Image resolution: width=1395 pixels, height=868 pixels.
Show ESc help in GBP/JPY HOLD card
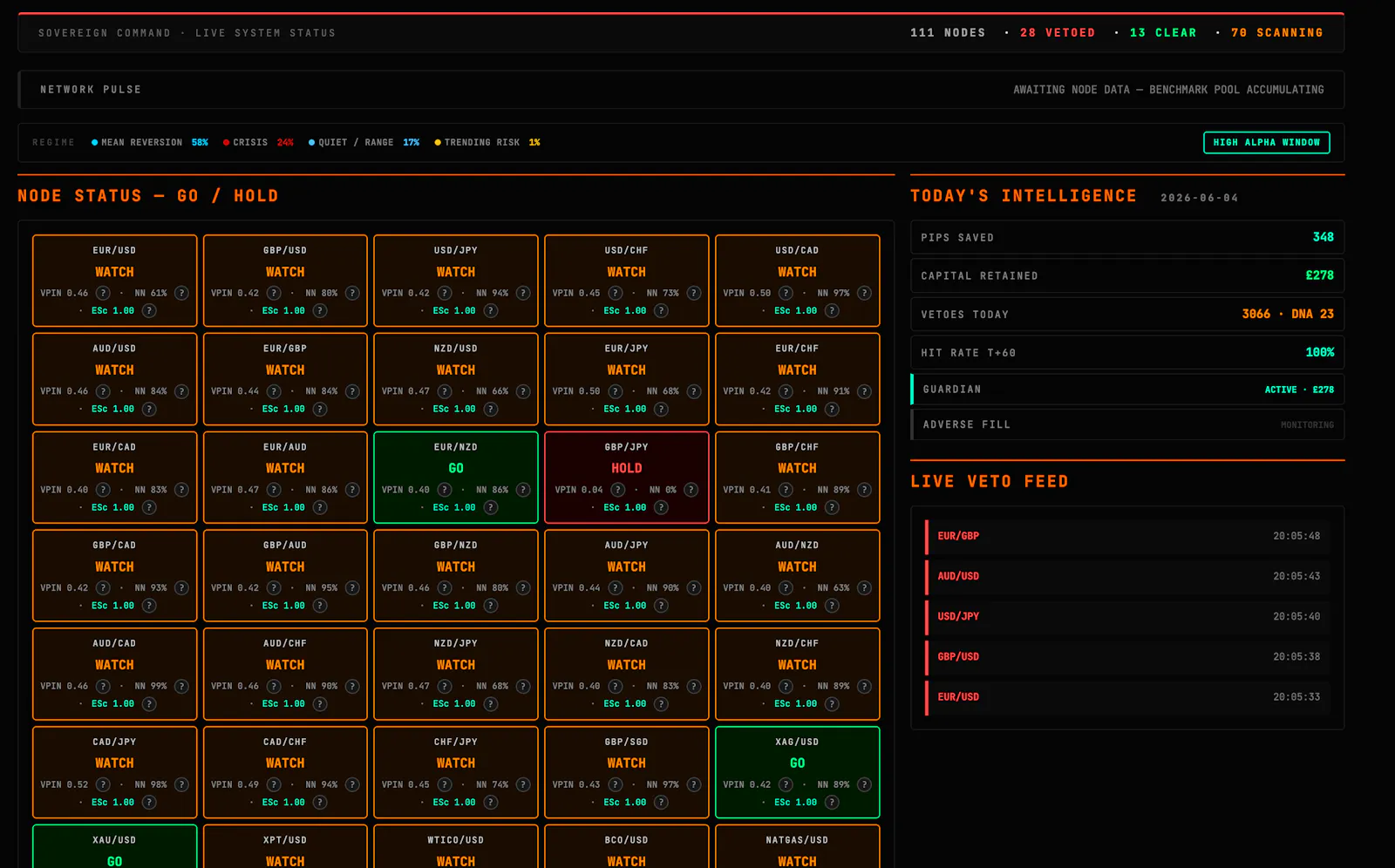661,507
